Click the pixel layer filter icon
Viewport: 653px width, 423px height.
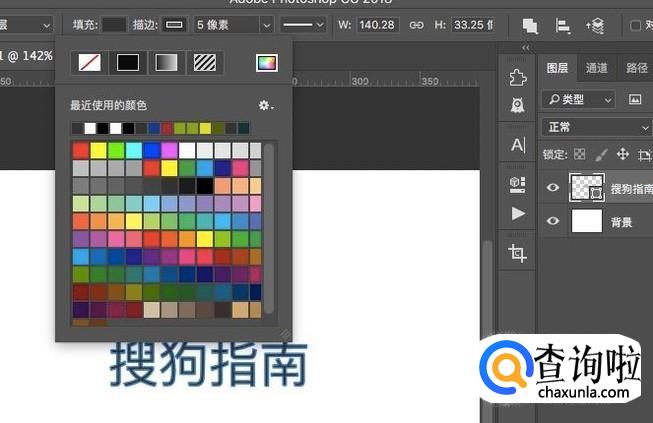[x=635, y=100]
